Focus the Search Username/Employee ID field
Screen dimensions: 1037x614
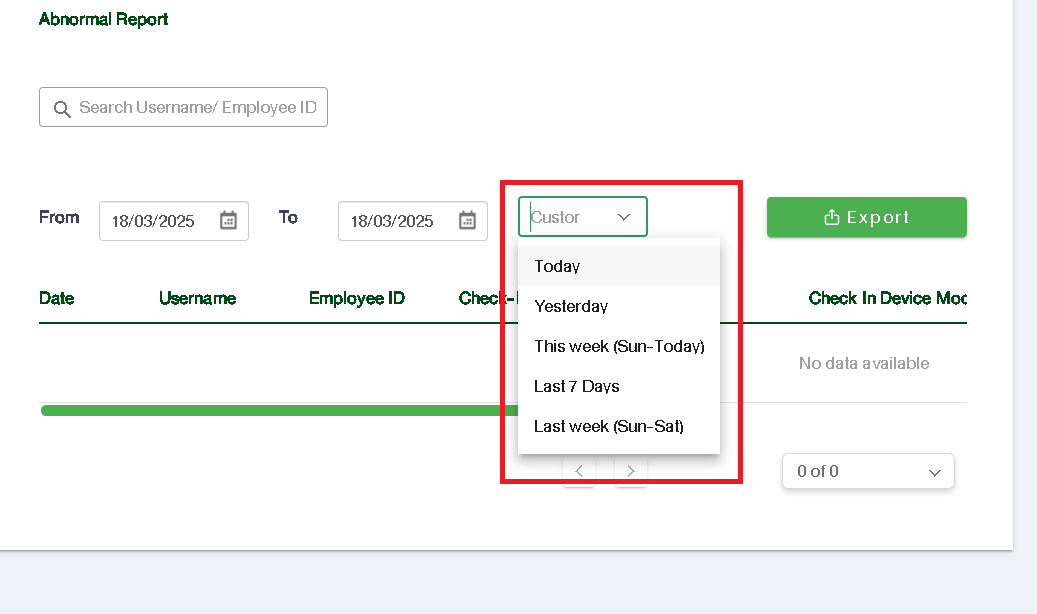[x=197, y=108]
